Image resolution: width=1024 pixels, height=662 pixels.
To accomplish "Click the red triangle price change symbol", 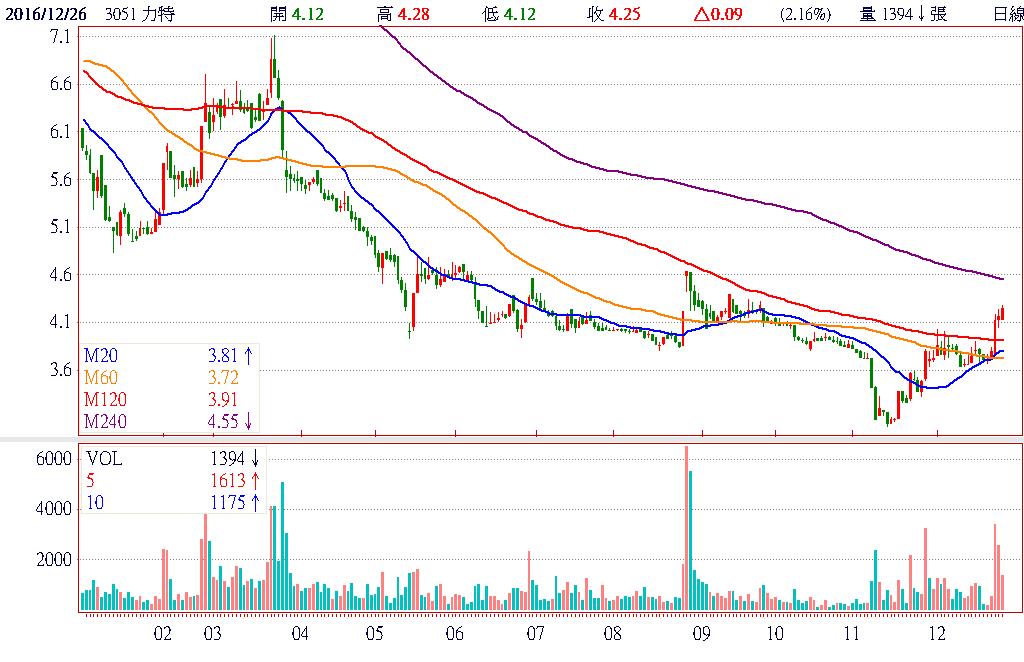I will 702,15.
